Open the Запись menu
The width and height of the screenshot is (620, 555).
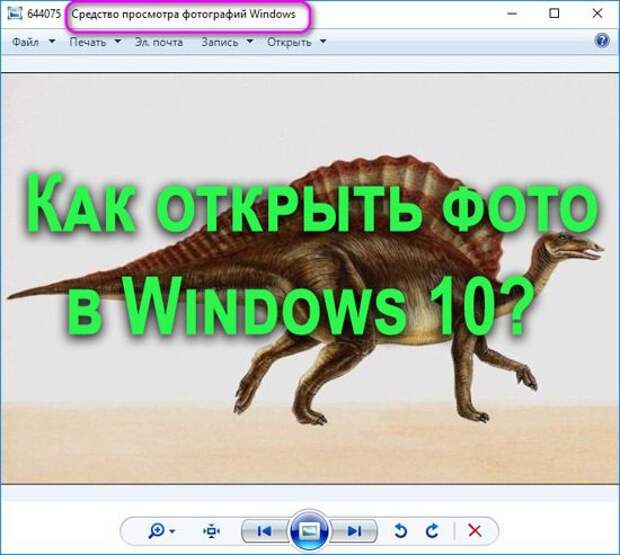click(x=220, y=42)
